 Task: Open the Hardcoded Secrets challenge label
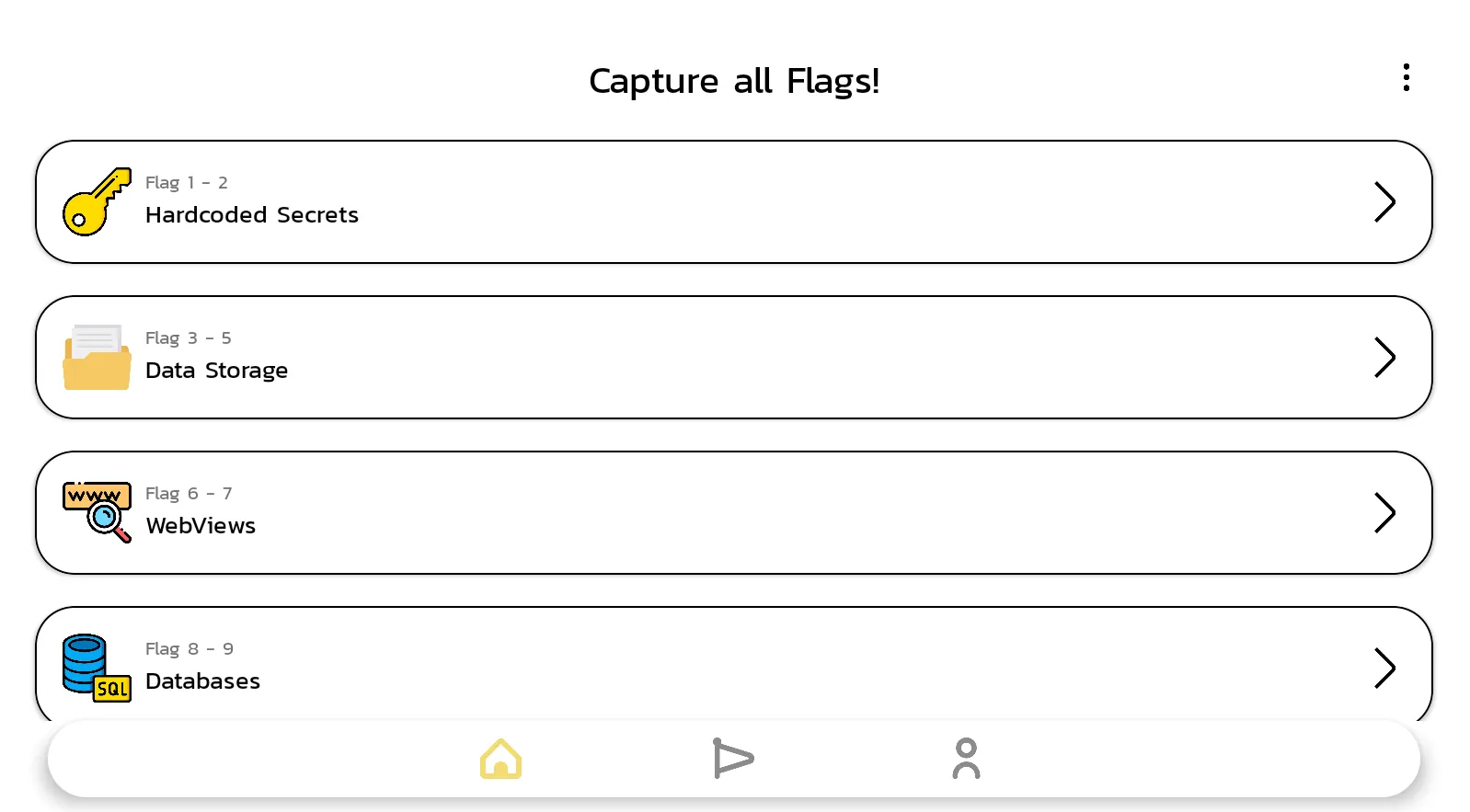[x=252, y=215]
